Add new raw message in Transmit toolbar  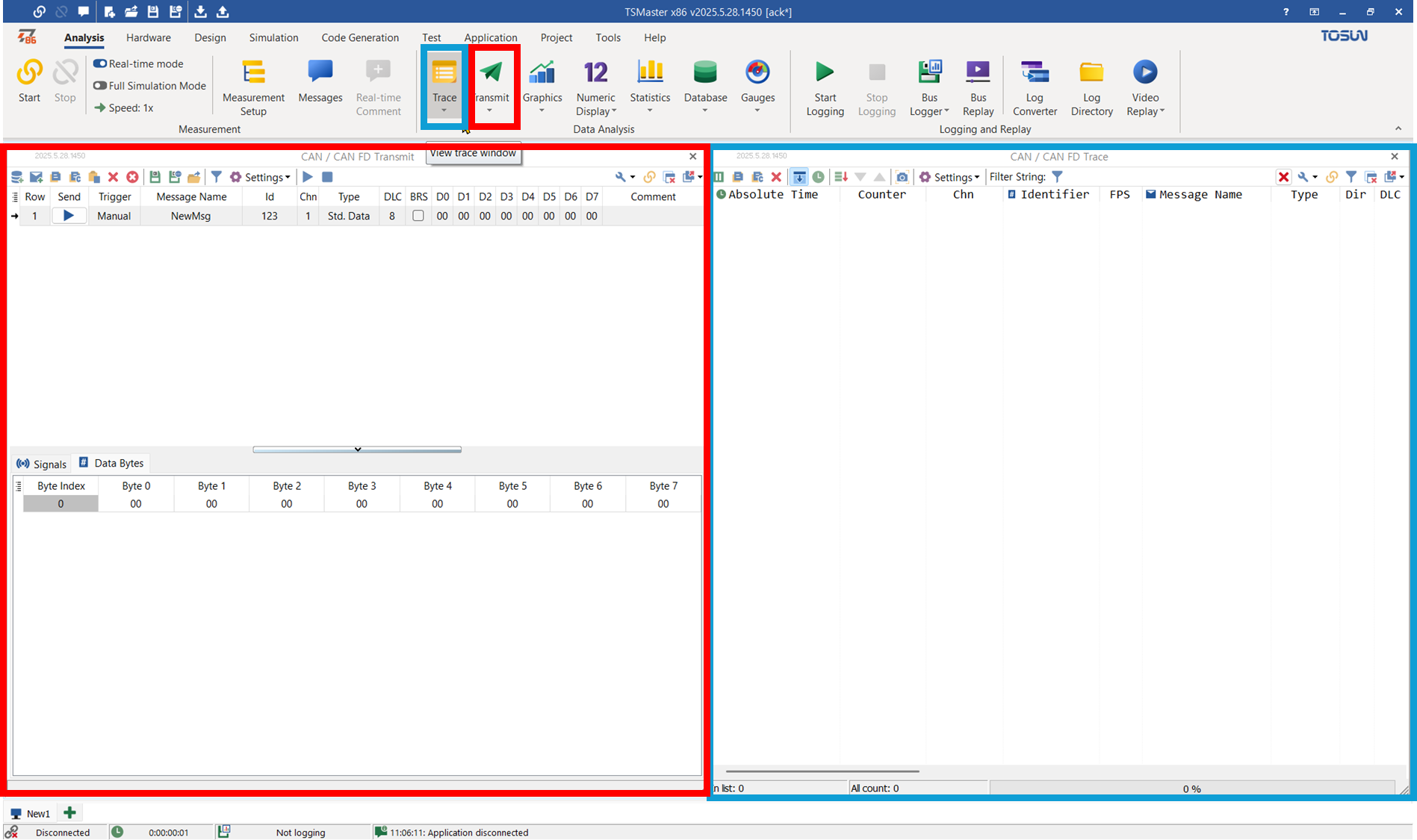click(x=36, y=177)
